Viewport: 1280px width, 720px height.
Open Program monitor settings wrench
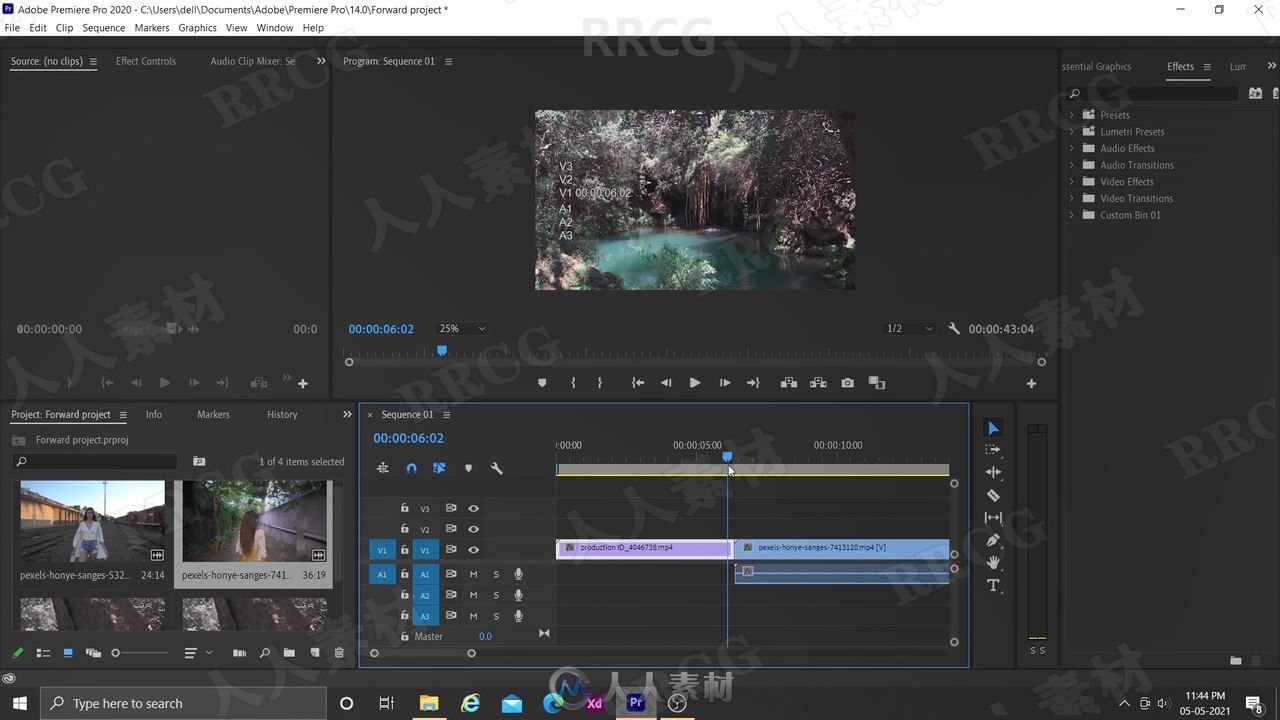coord(954,328)
